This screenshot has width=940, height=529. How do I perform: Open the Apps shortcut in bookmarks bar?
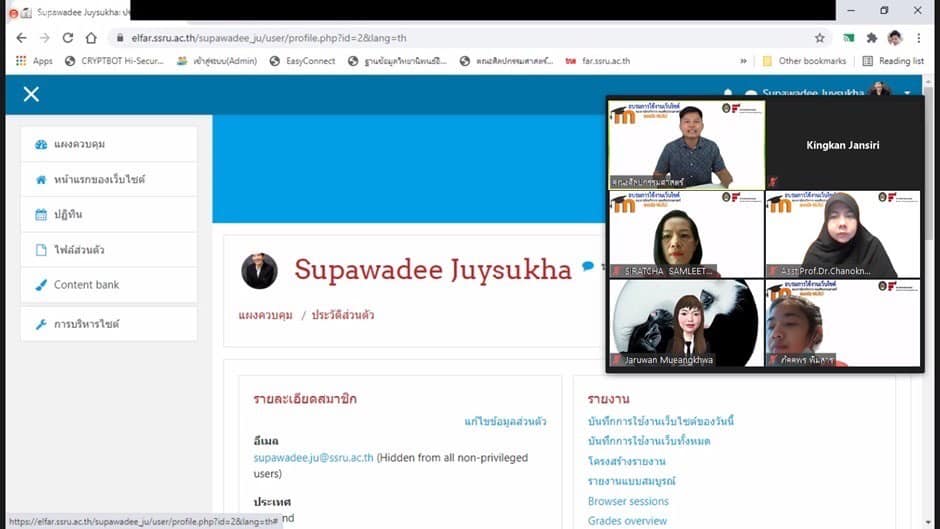point(34,61)
